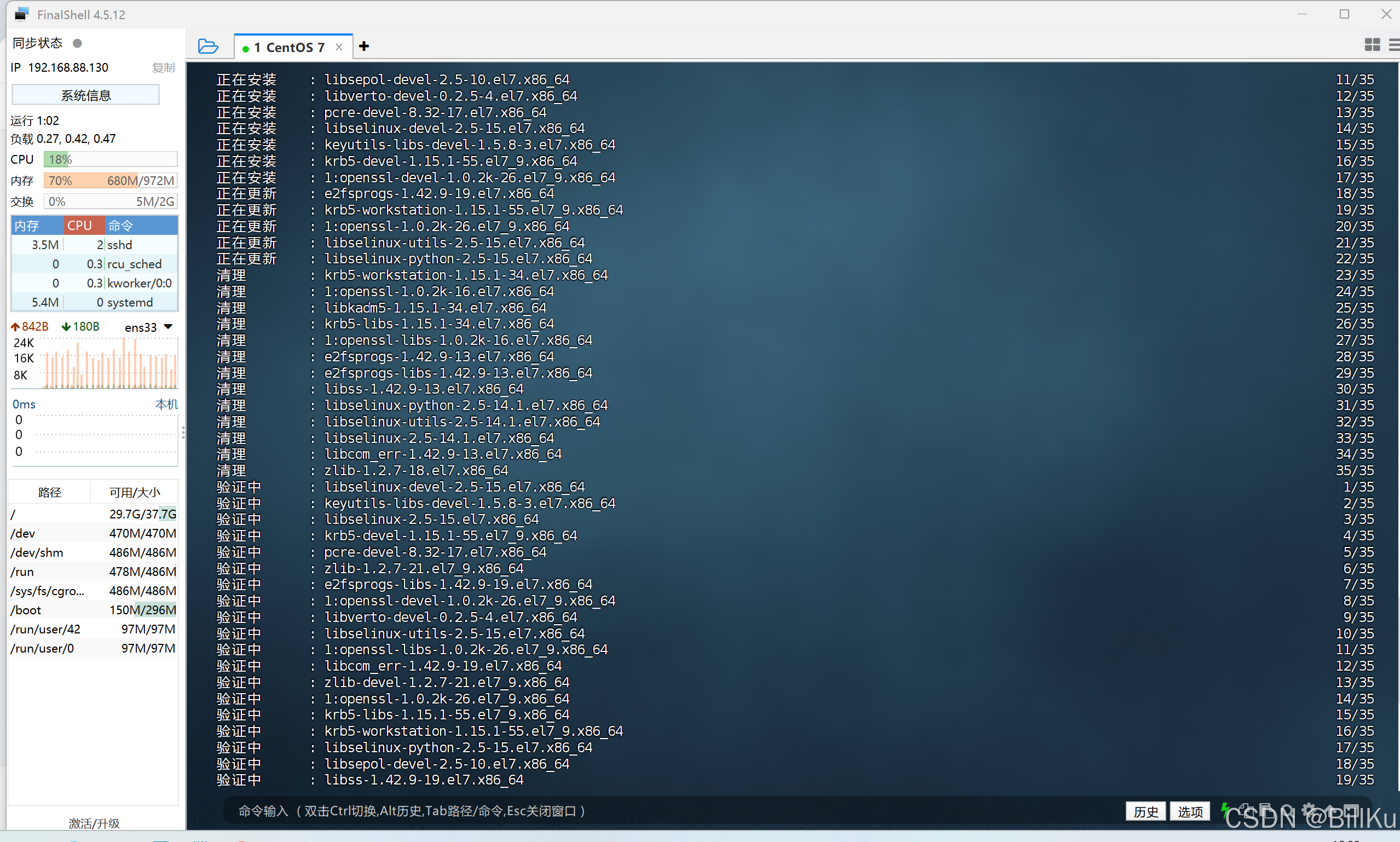This screenshot has height=842, width=1400.
Task: Click the download network traffic 180B indicator
Action: pos(80,327)
